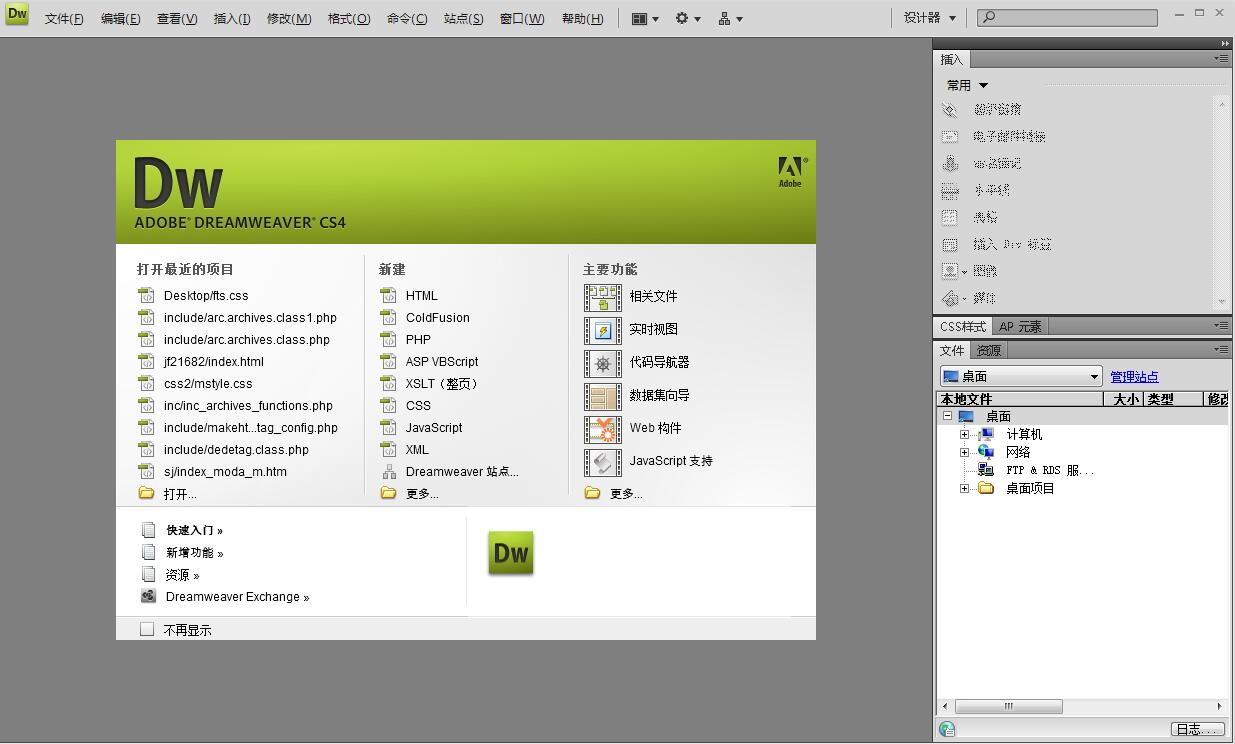The image size is (1235, 744).
Task: Click the horizontal rule icon in Insert panel
Action: point(950,190)
